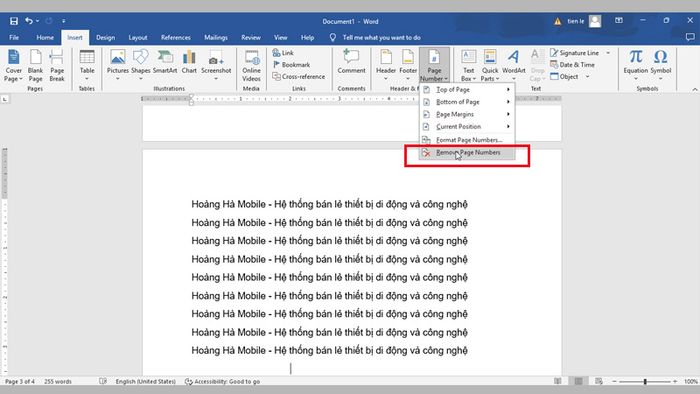Switch to the References tab
Image resolution: width=700 pixels, height=394 pixels.
[x=175, y=37]
